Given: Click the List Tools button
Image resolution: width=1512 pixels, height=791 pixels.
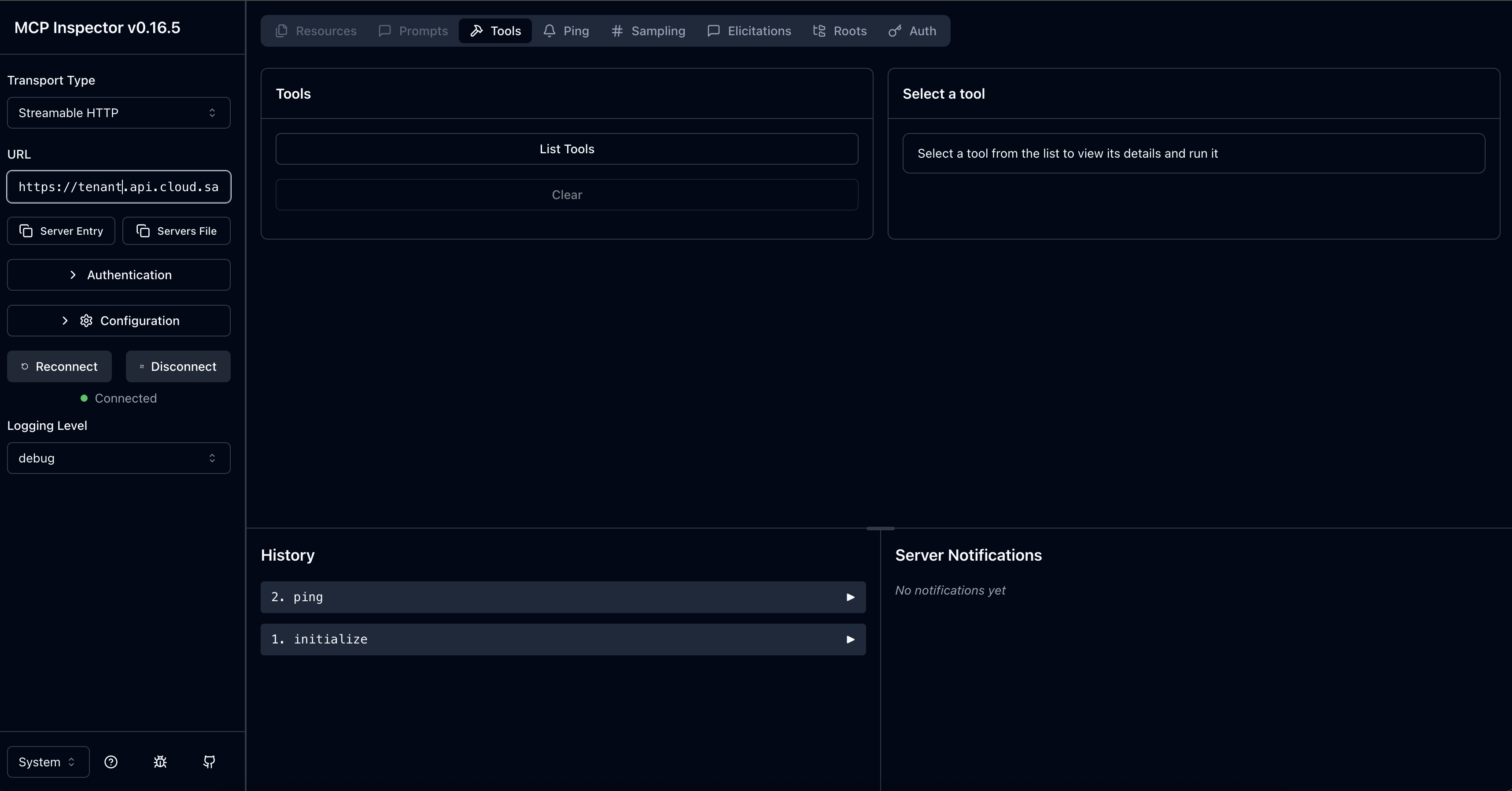Looking at the screenshot, I should click(566, 149).
